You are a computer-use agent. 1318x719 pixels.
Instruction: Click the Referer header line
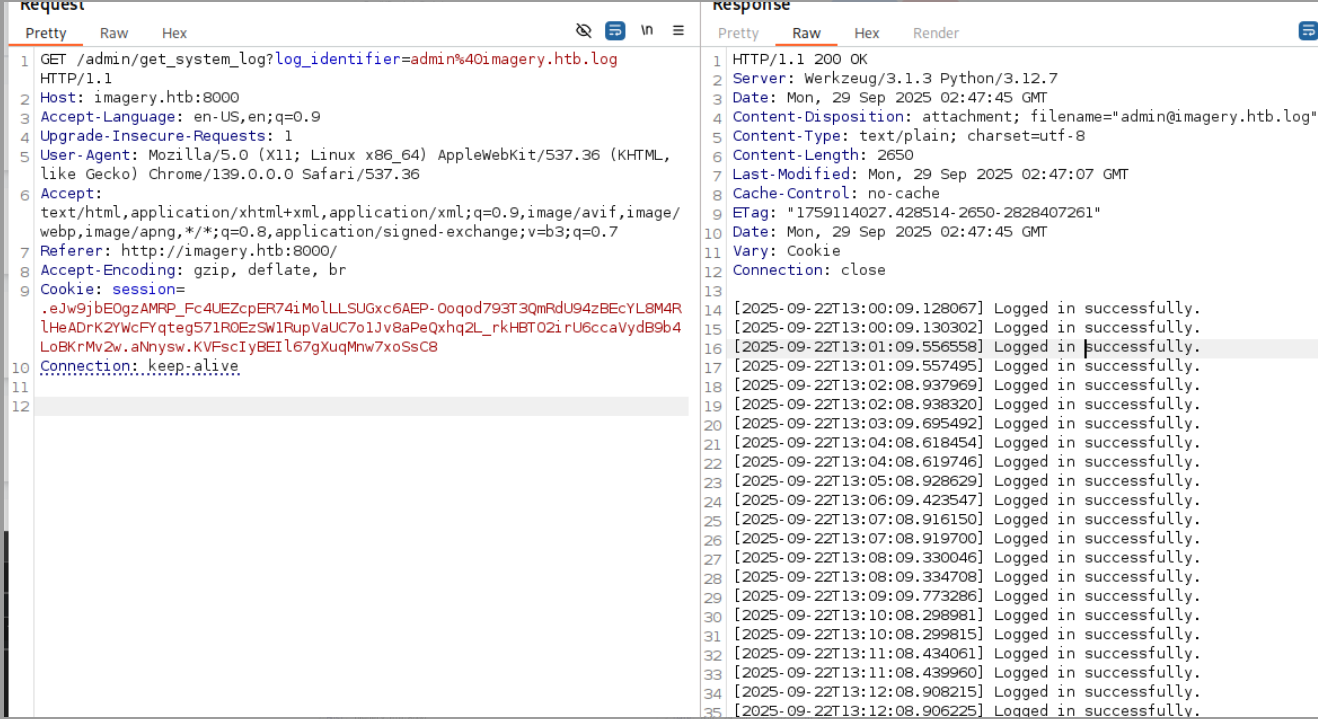point(189,251)
